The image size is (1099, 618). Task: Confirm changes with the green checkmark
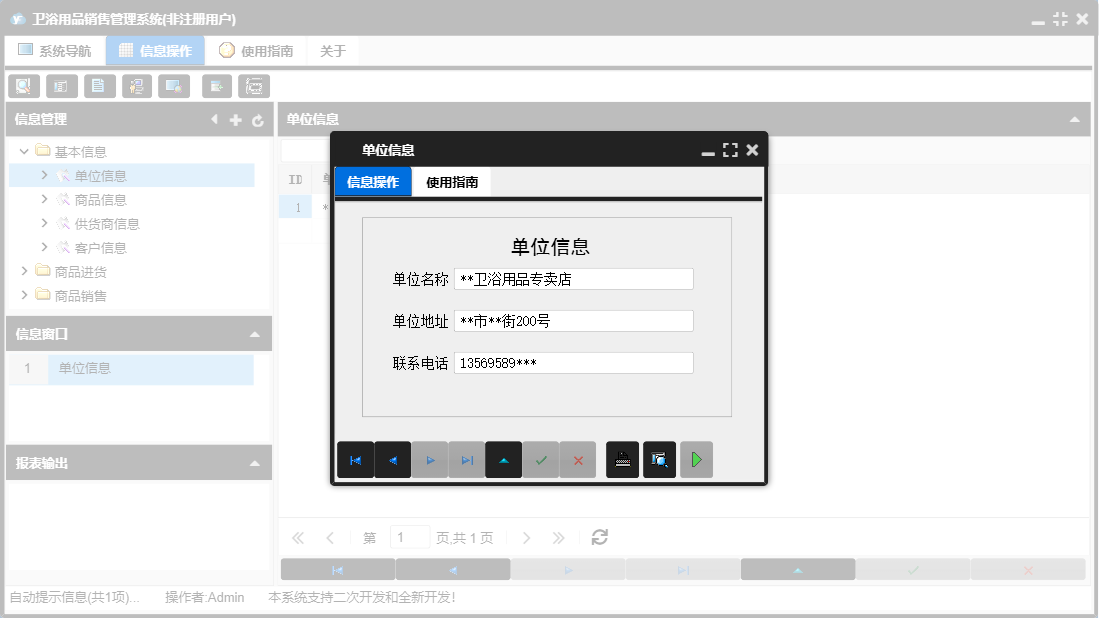pos(541,460)
